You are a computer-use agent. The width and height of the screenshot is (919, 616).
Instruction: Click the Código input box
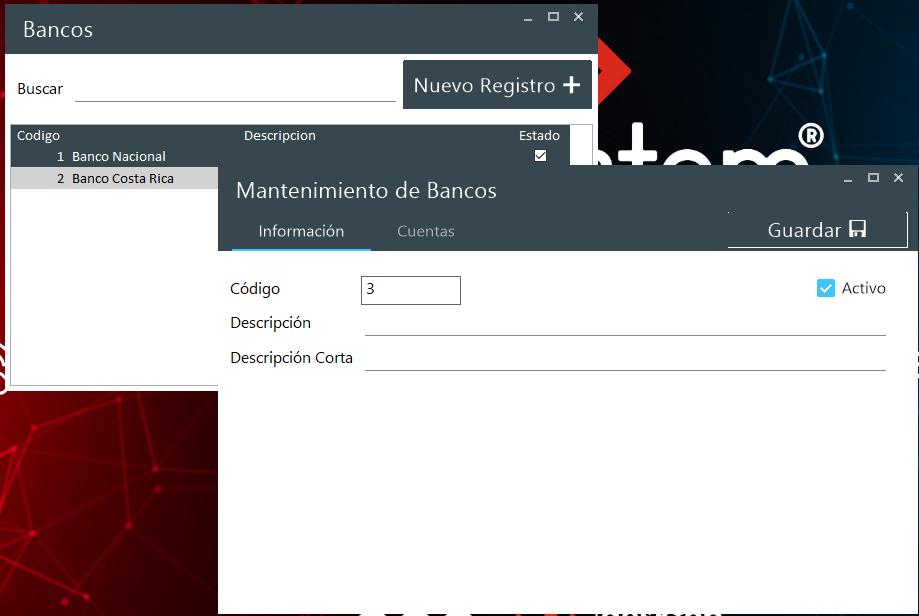410,290
